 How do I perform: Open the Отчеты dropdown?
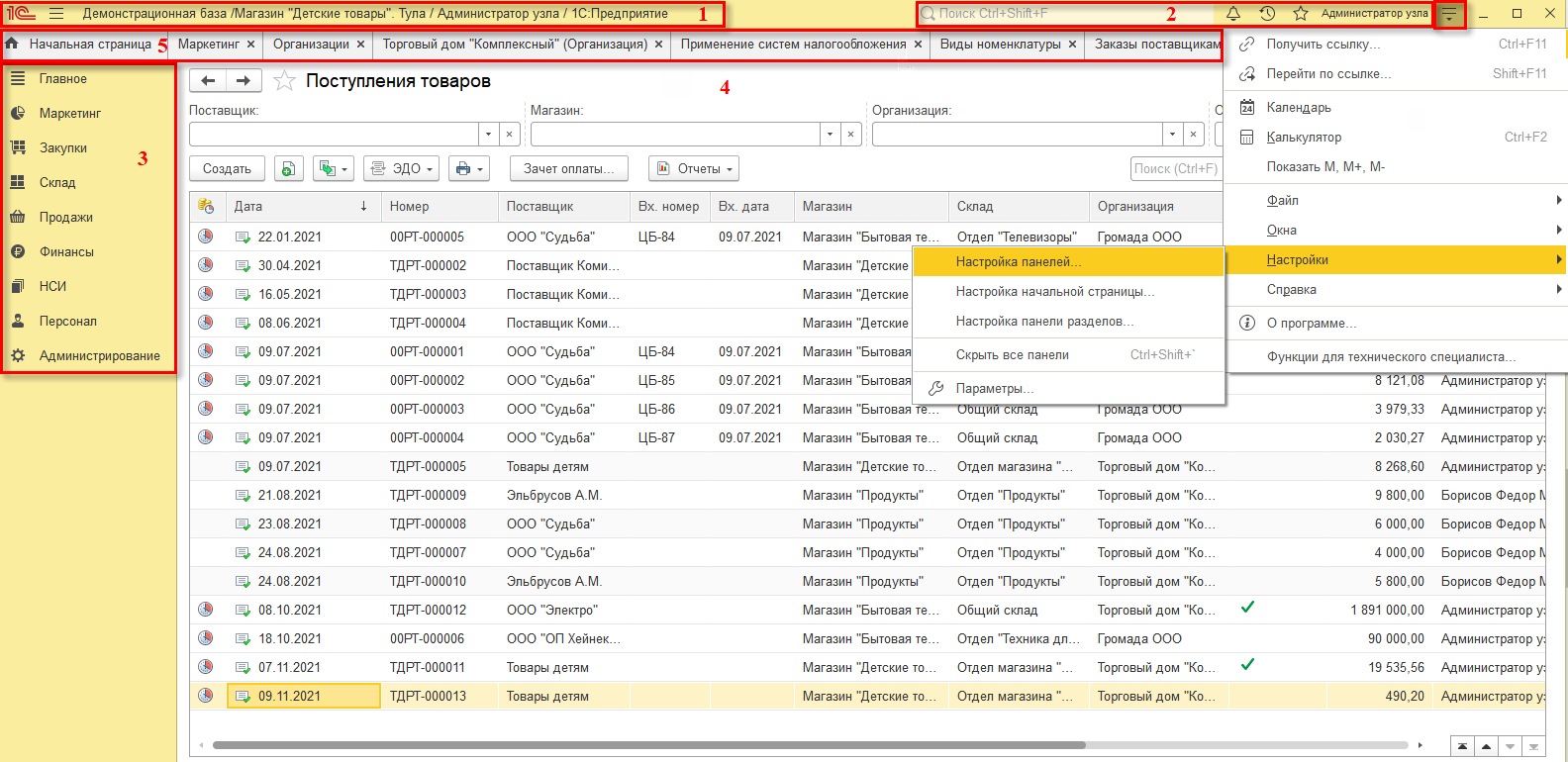(694, 169)
